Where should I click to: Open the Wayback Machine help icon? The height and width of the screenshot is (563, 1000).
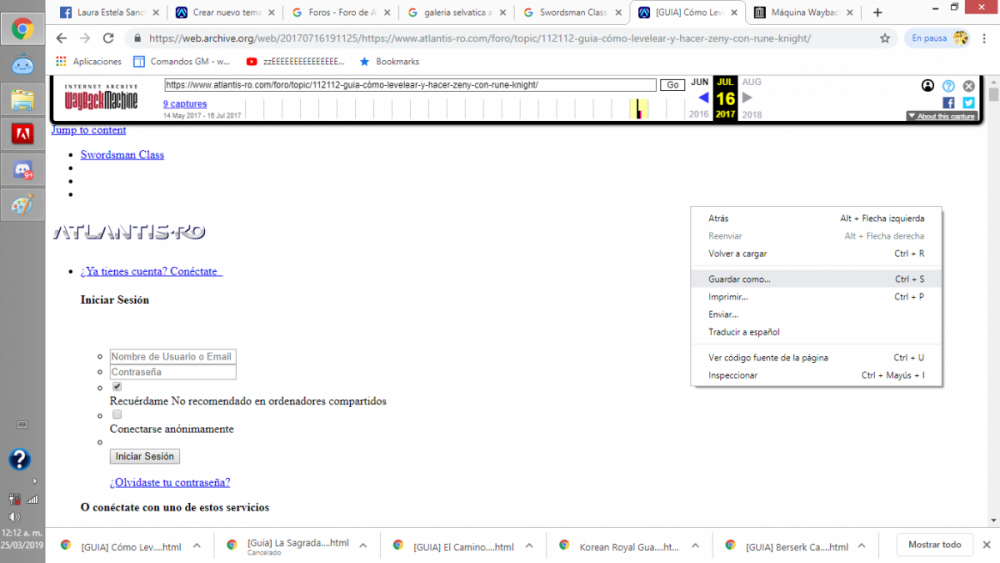tap(948, 86)
